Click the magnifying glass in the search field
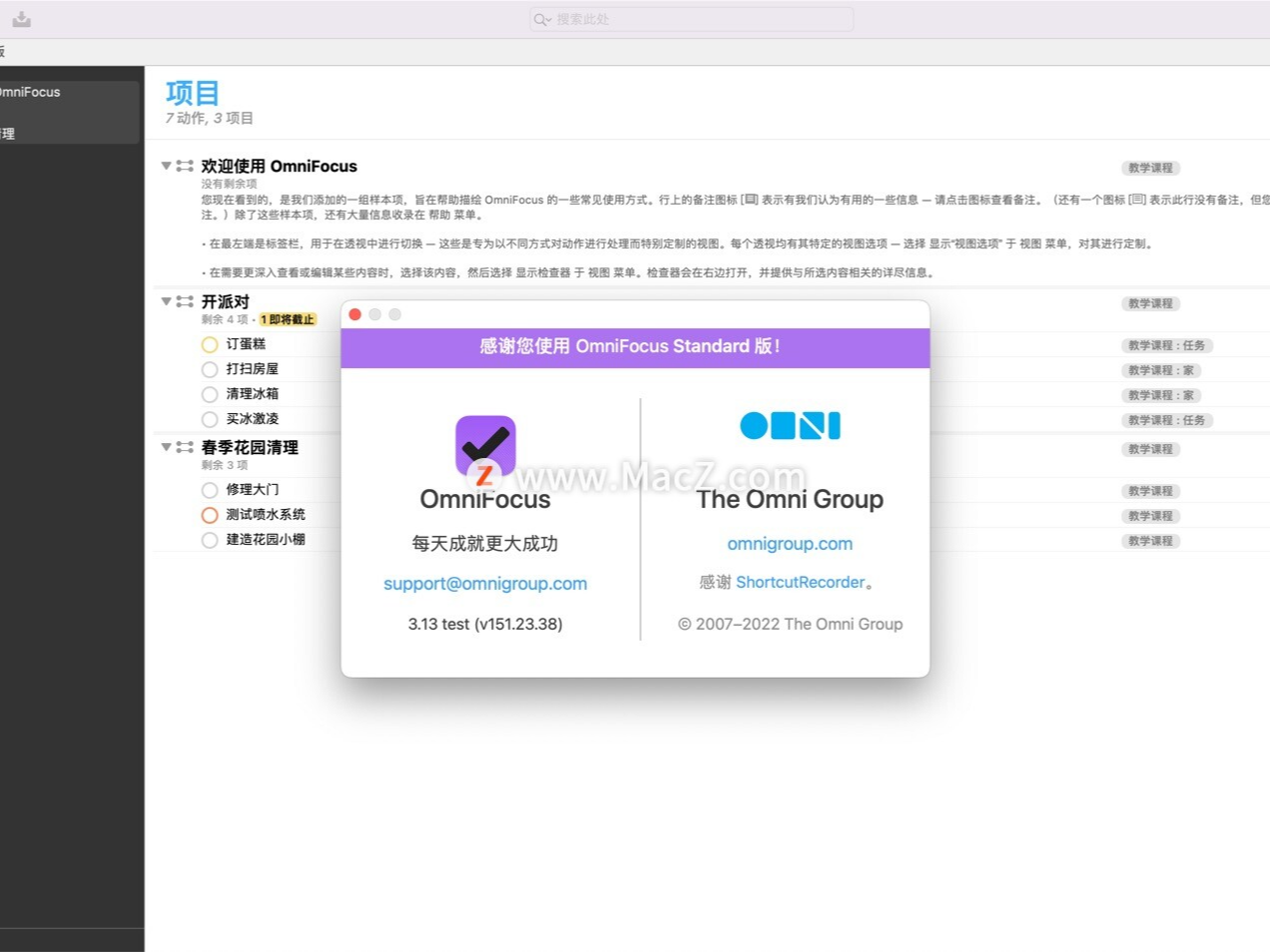The height and width of the screenshot is (952, 1270). (x=540, y=19)
